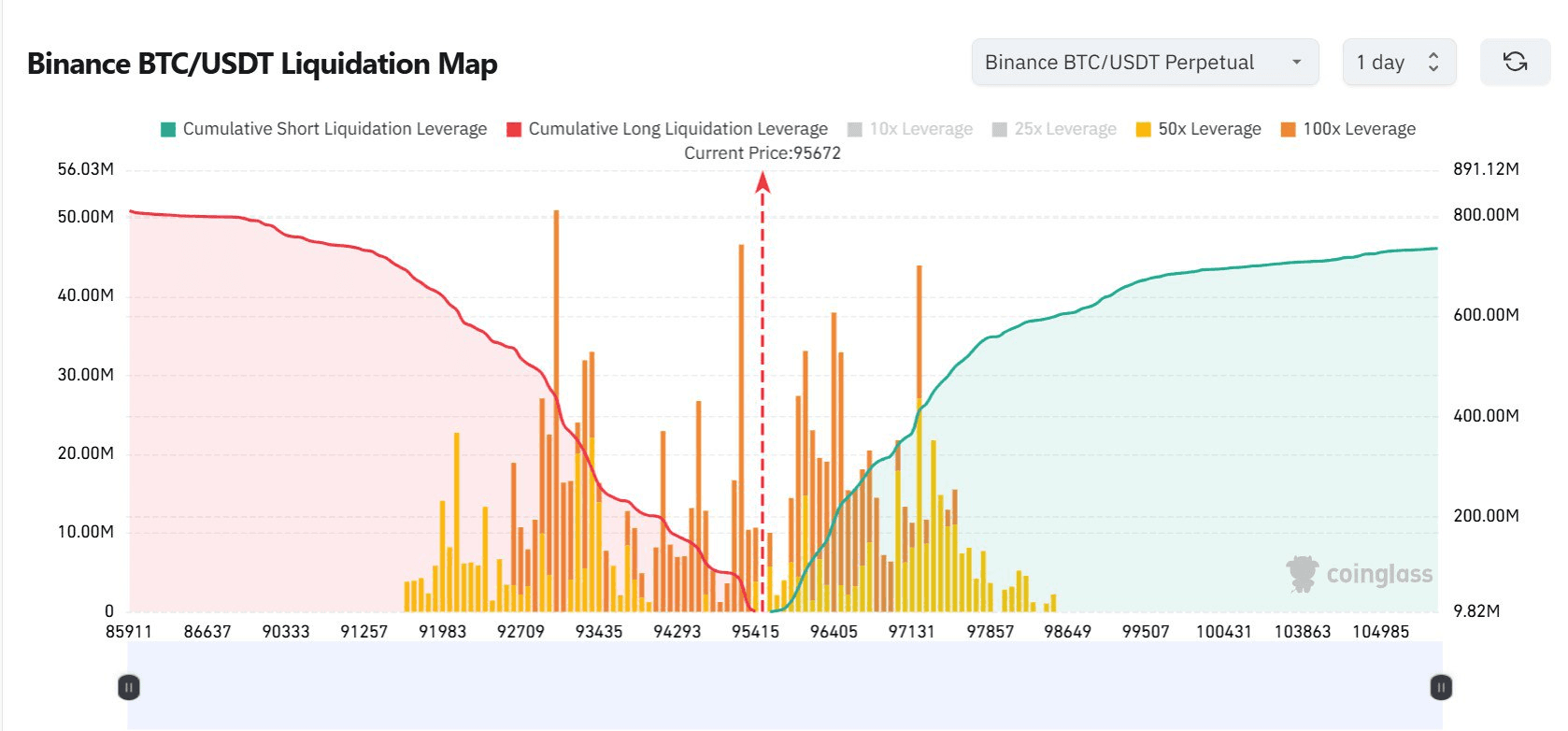Click the gray 10x Leverage swatch

point(855,130)
